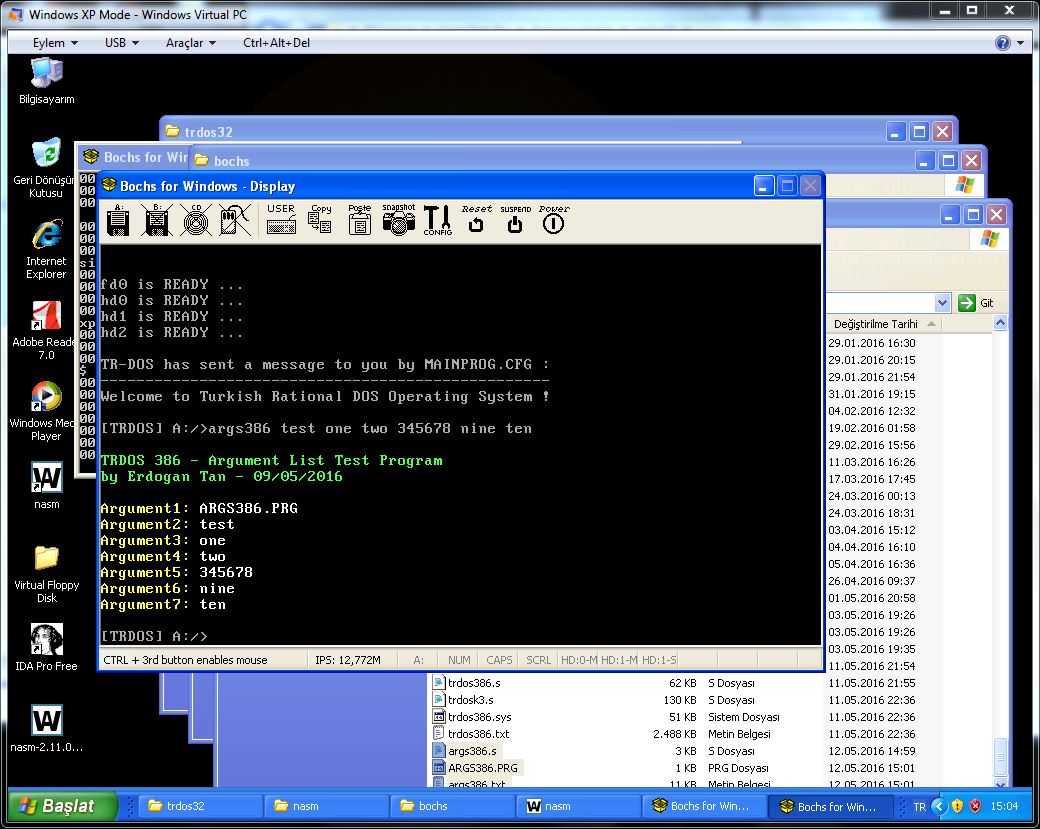Select the args386.s file in list

(x=471, y=751)
